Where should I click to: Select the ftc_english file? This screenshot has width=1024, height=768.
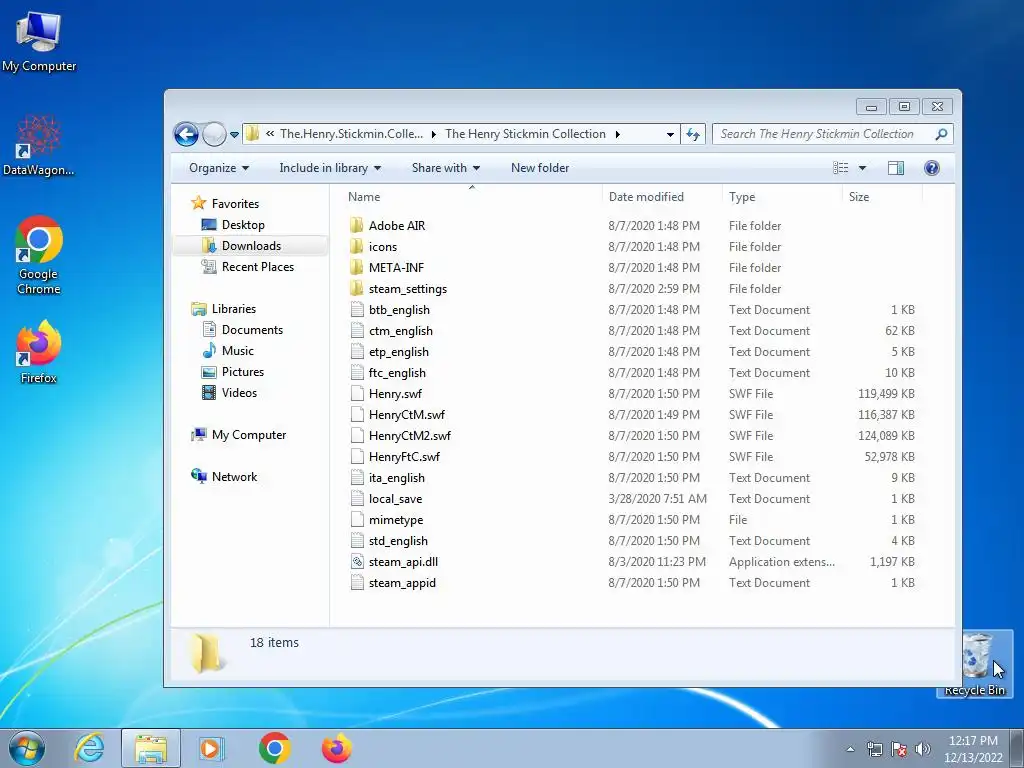click(397, 373)
